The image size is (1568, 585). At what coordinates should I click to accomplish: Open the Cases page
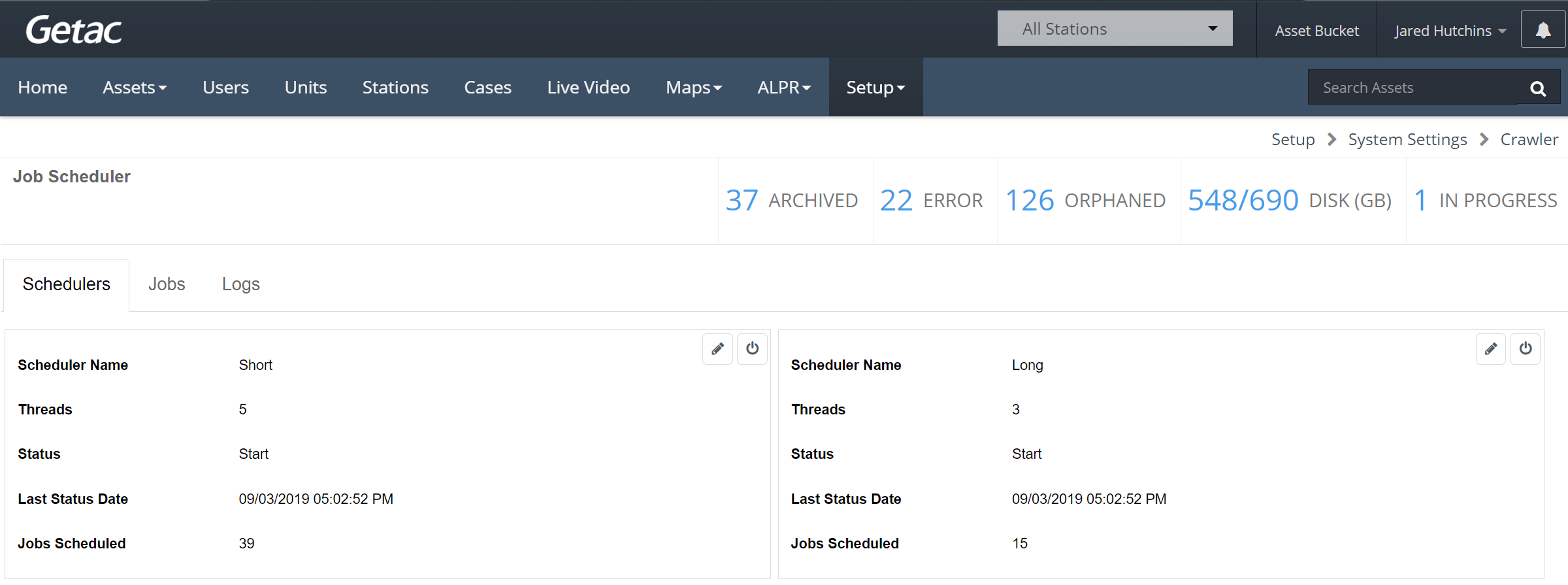[487, 88]
